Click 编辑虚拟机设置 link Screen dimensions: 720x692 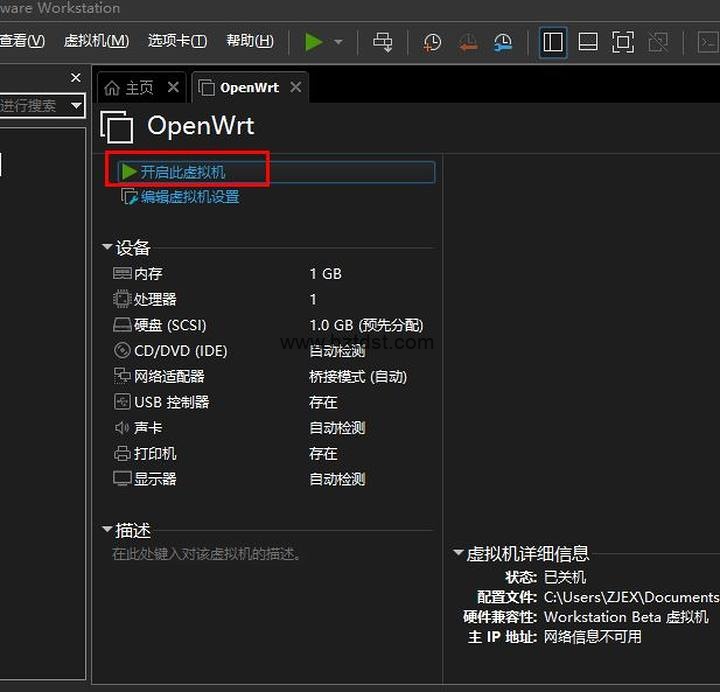[190, 197]
